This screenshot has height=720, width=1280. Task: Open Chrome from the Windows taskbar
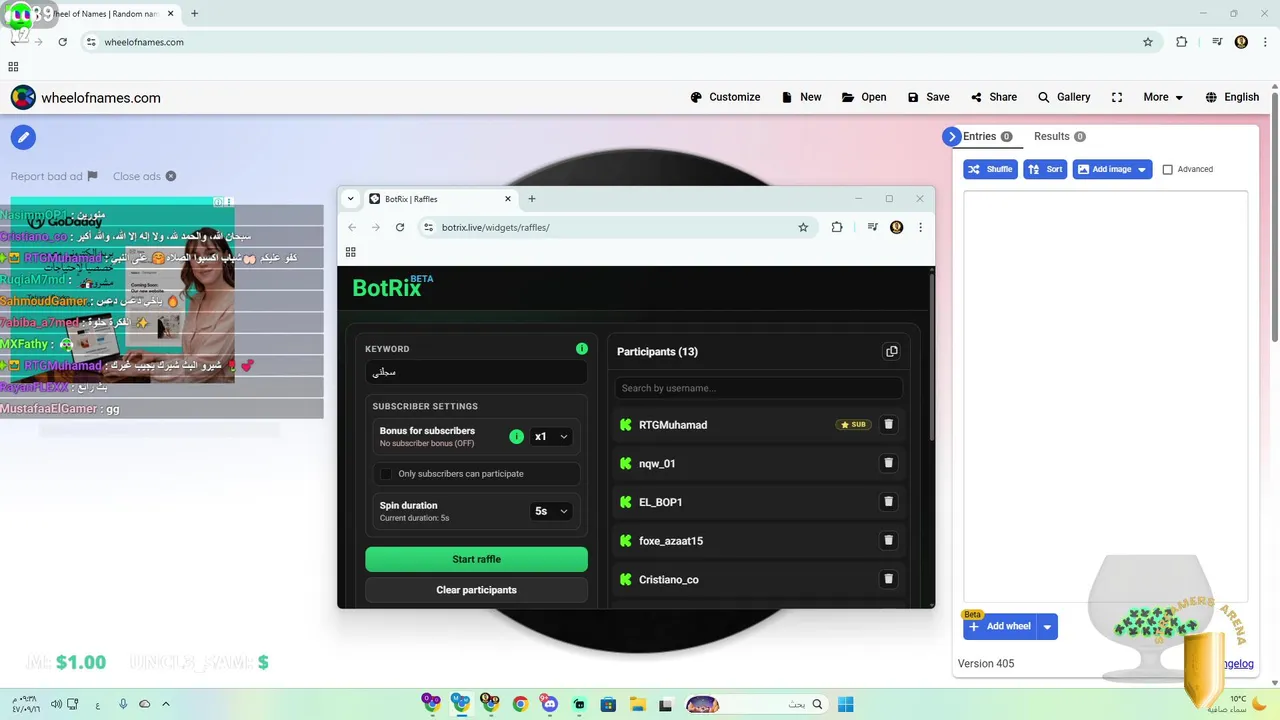tap(520, 704)
